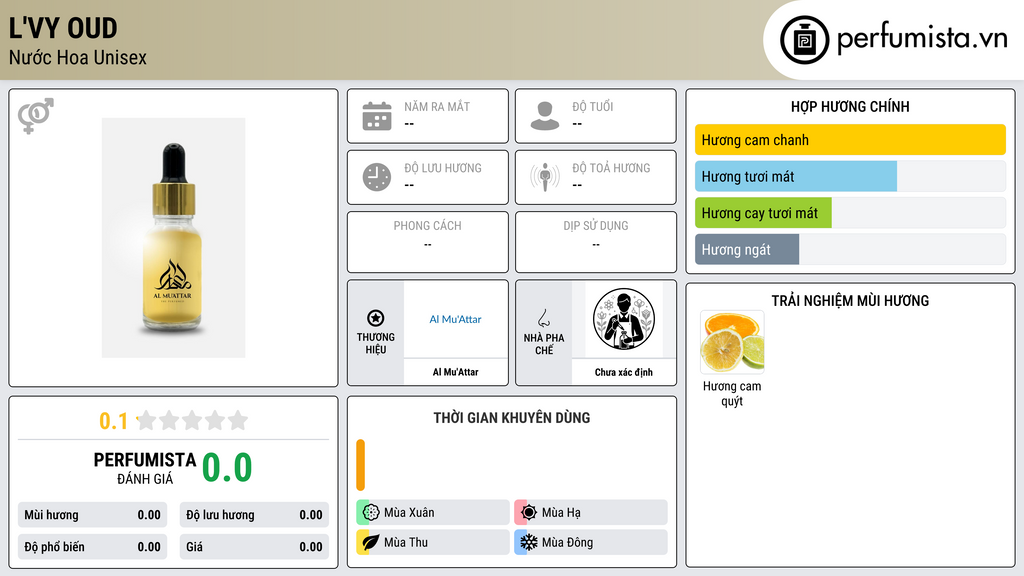Click the L'VY OUD perfume bottle image
This screenshot has height=576, width=1024.
point(173,238)
